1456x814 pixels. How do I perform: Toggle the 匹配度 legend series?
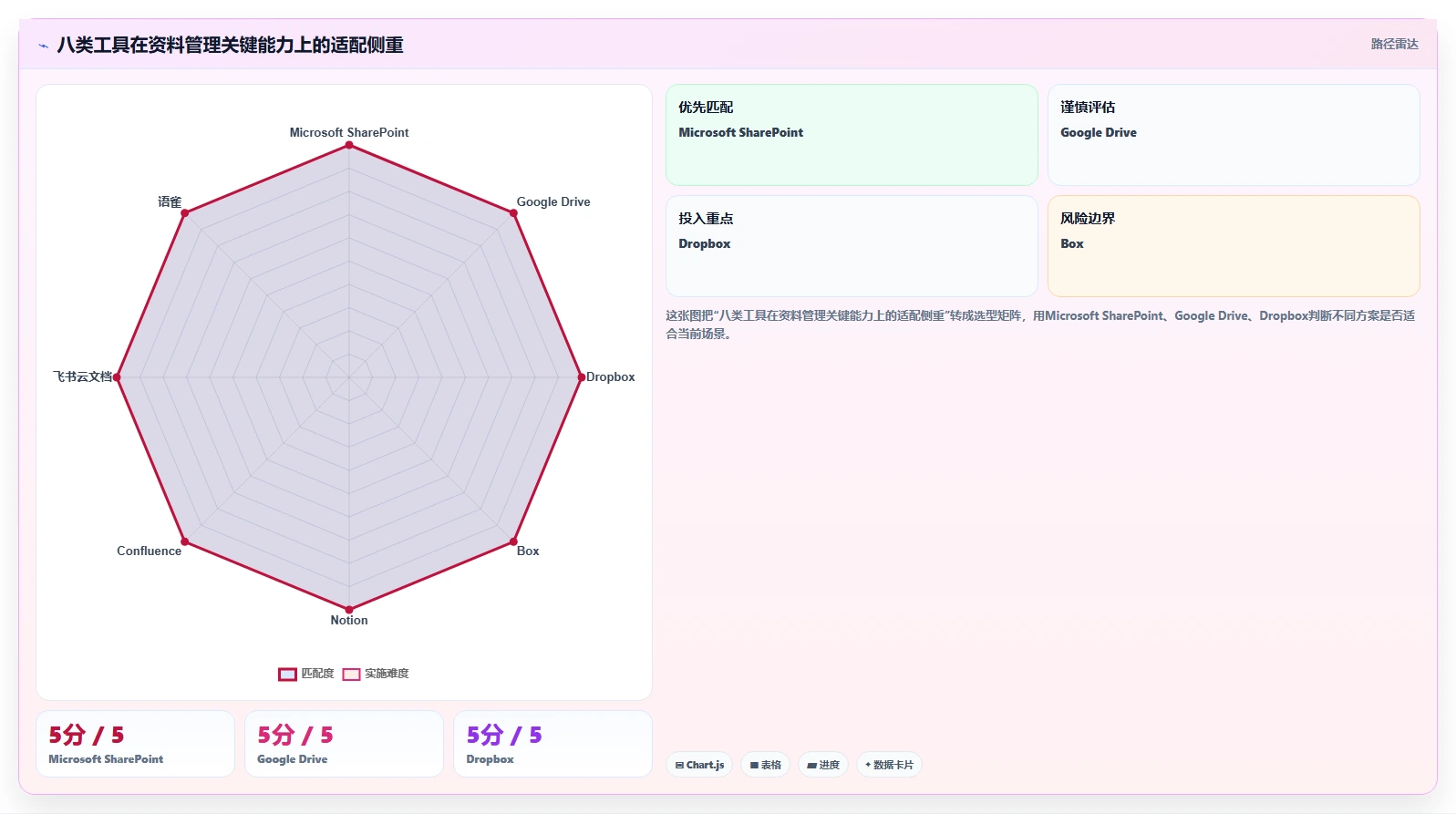[306, 674]
